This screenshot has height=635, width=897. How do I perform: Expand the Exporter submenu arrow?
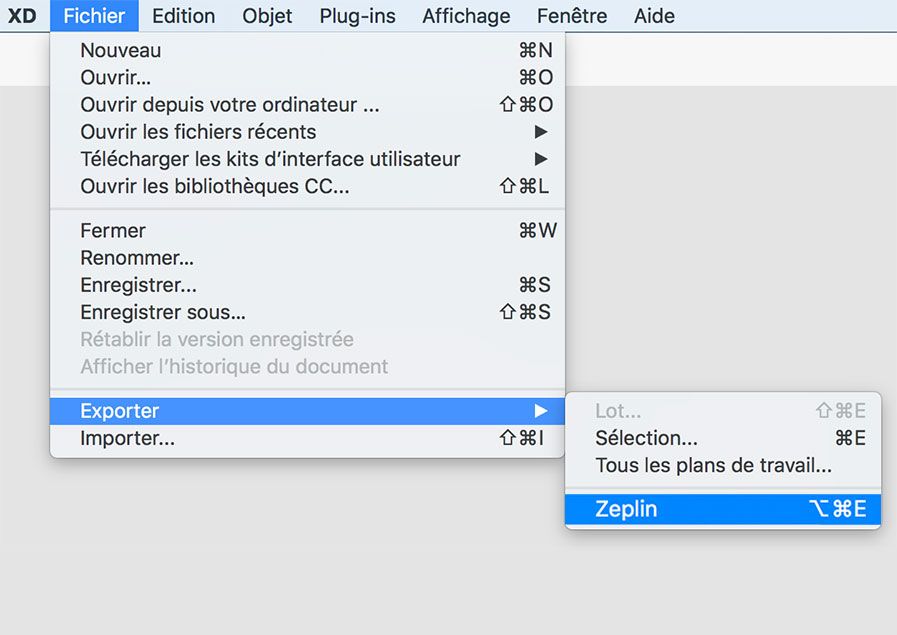540,410
